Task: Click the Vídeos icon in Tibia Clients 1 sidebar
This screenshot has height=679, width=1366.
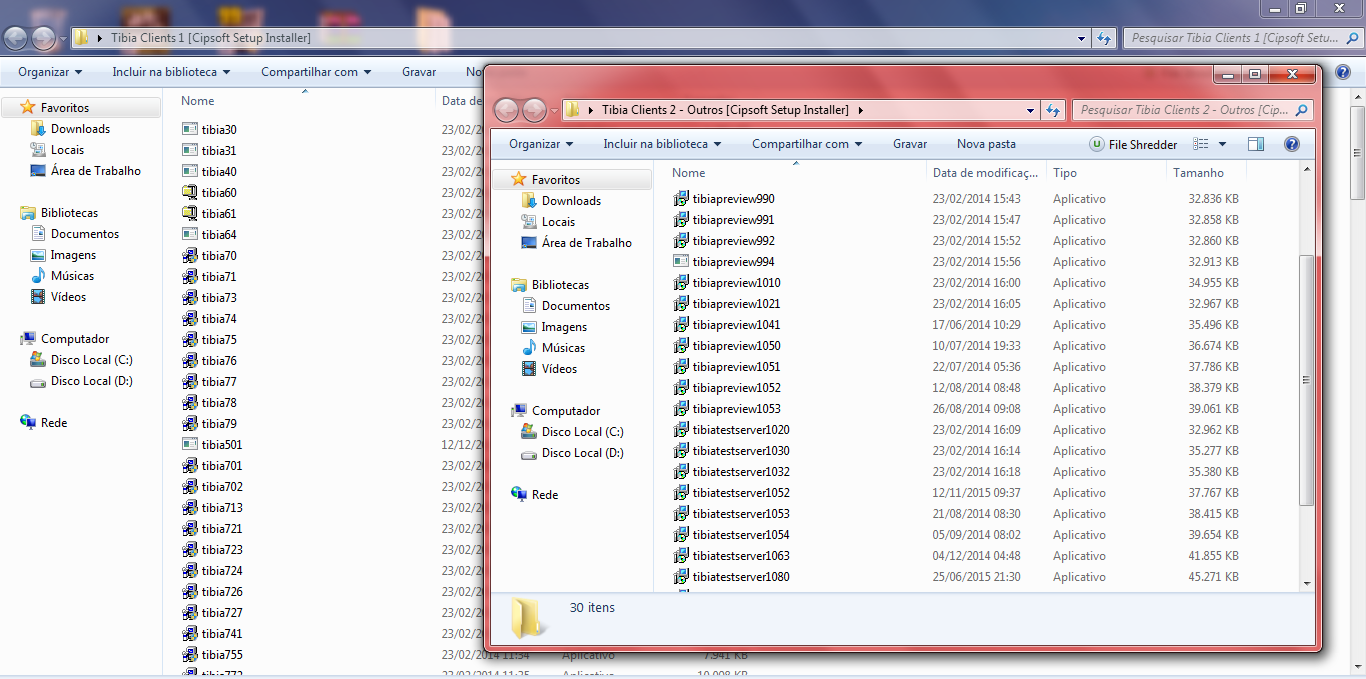Action: click(38, 297)
